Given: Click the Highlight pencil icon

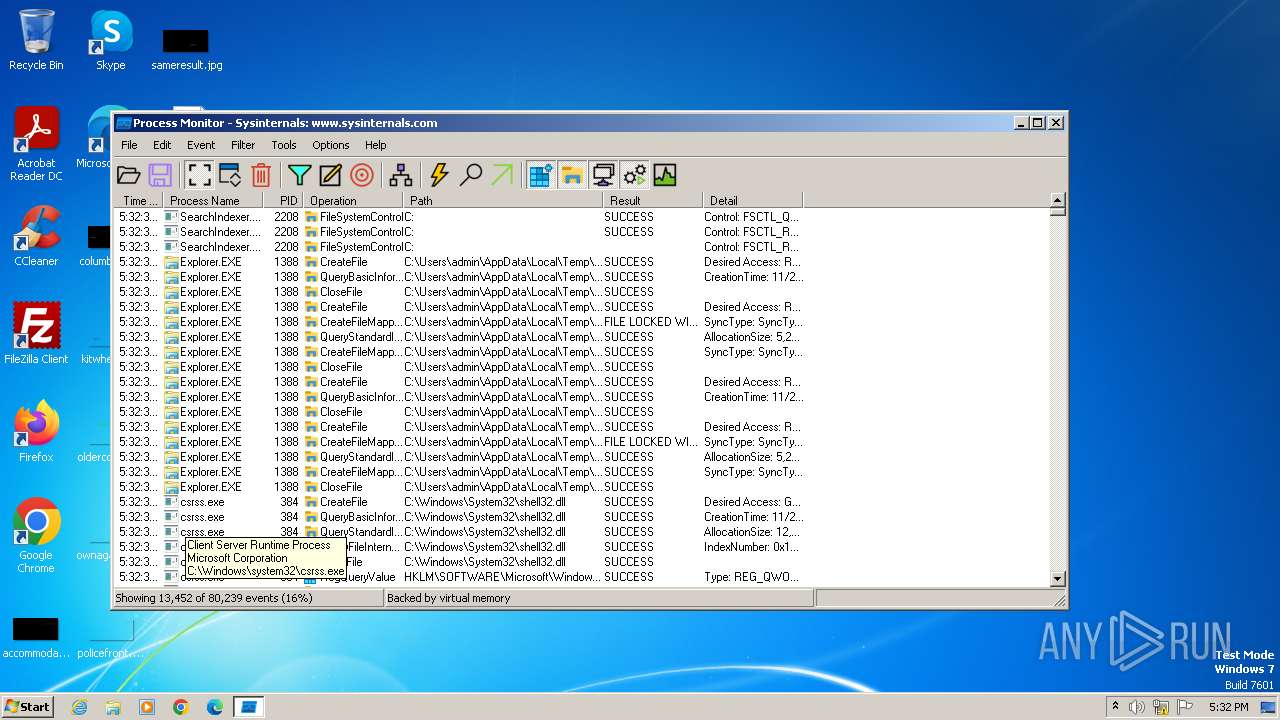Looking at the screenshot, I should pyautogui.click(x=330, y=176).
